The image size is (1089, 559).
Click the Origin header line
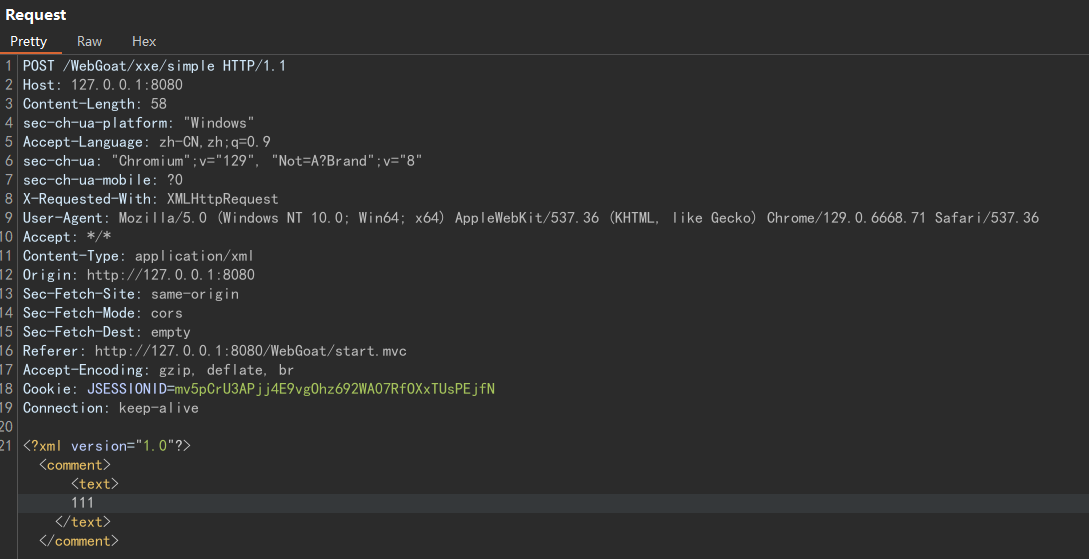pos(138,275)
